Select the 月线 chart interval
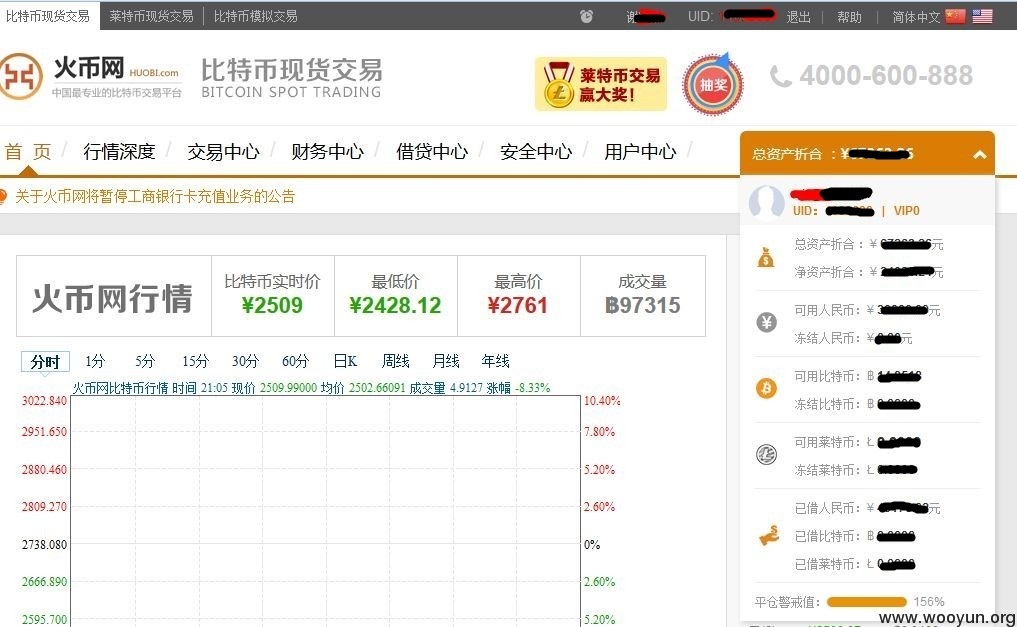Image resolution: width=1017 pixels, height=627 pixels. coord(446,361)
